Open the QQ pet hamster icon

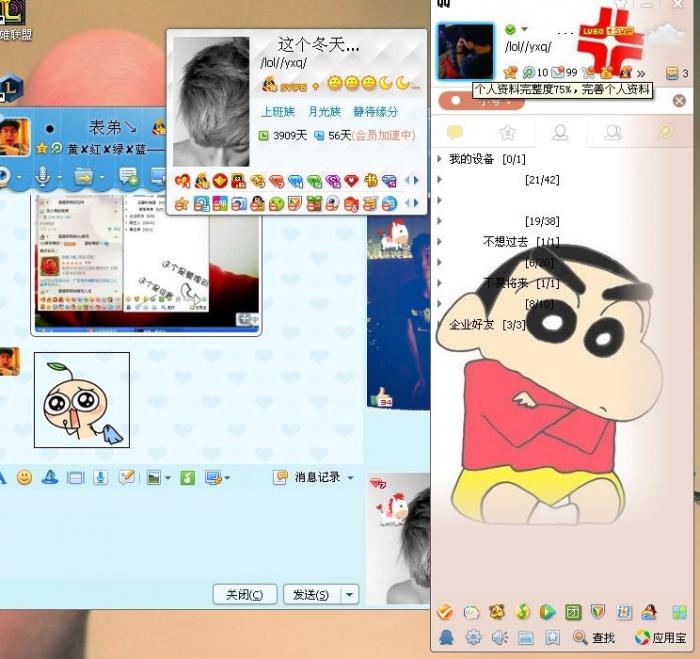496,612
